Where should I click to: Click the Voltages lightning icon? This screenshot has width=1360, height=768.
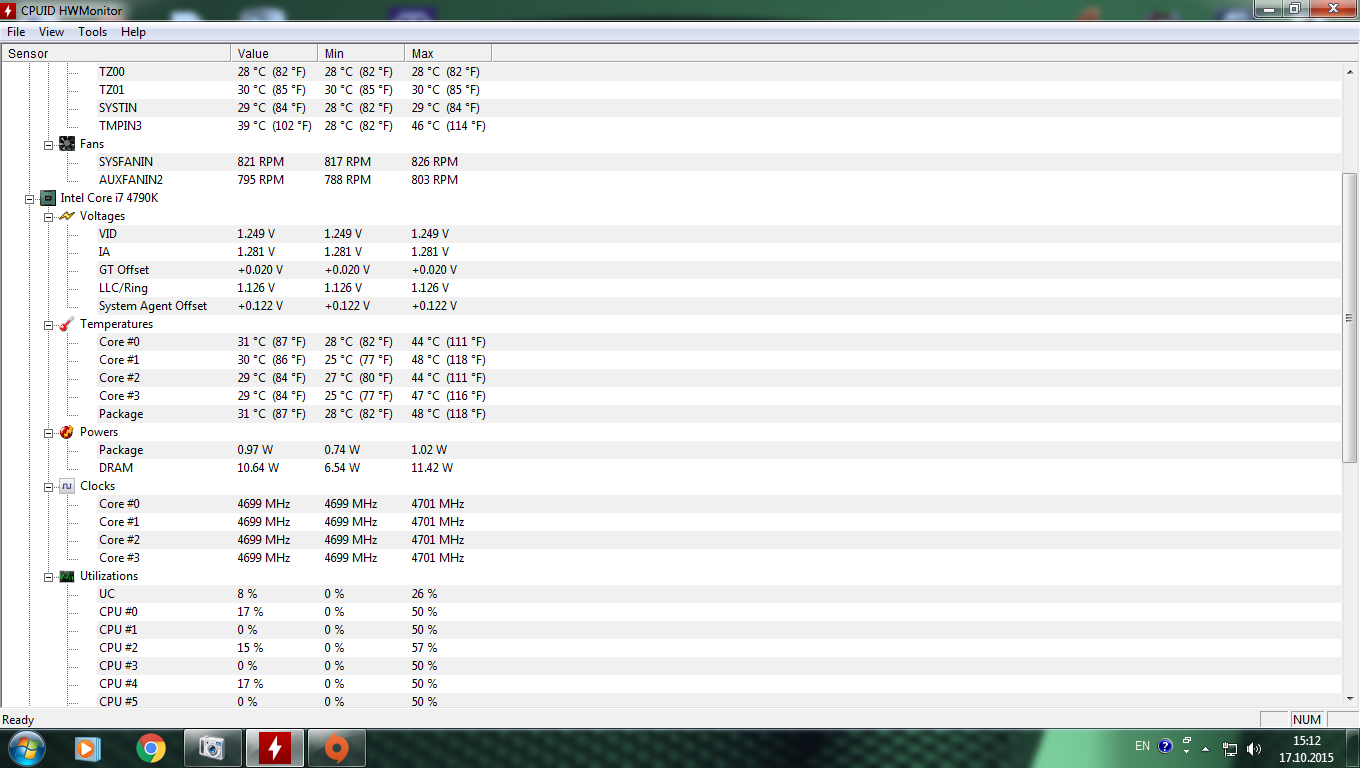[x=67, y=216]
